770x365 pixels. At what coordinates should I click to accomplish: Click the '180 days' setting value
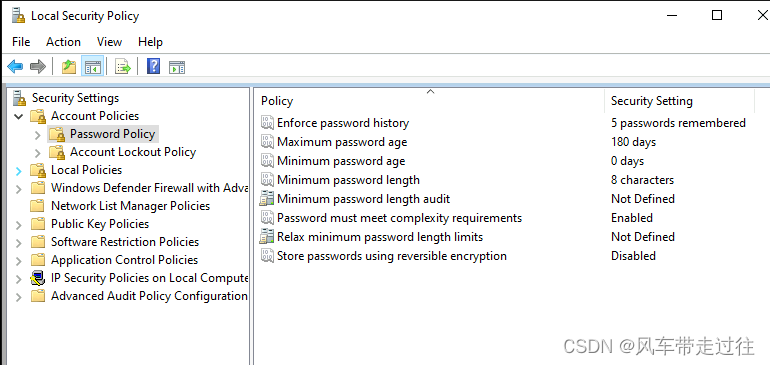tap(633, 142)
